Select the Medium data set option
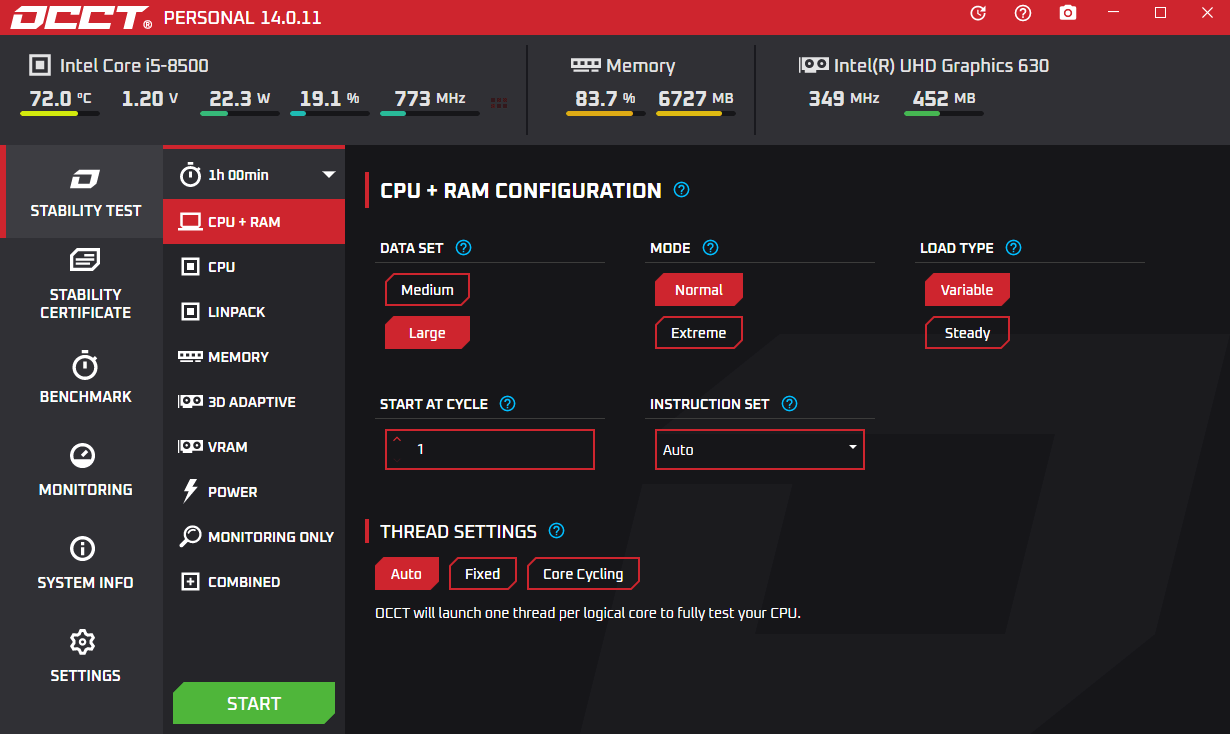Viewport: 1230px width, 734px height. tap(427, 290)
